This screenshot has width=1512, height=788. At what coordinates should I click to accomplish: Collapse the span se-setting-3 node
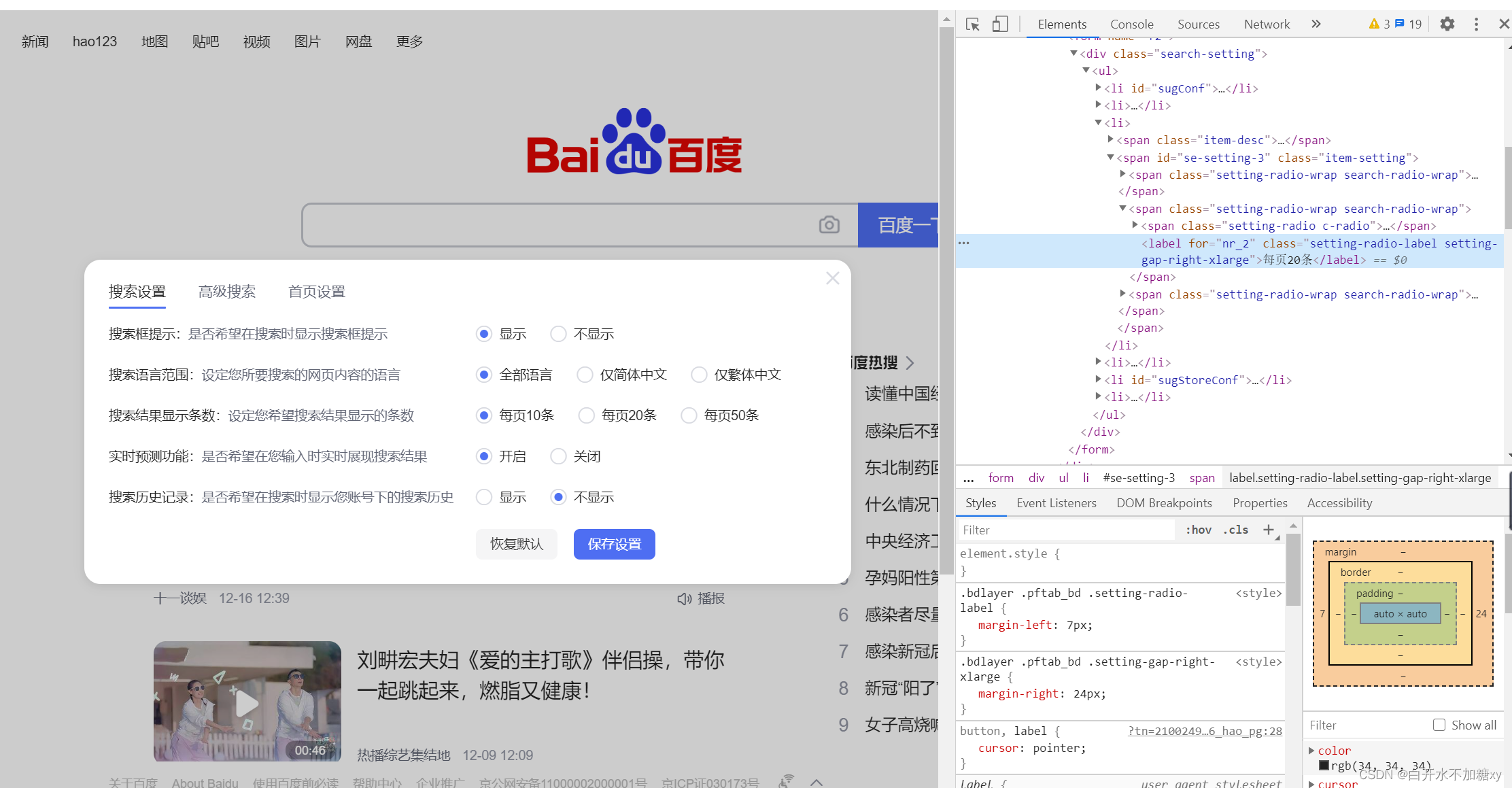[x=1110, y=157]
